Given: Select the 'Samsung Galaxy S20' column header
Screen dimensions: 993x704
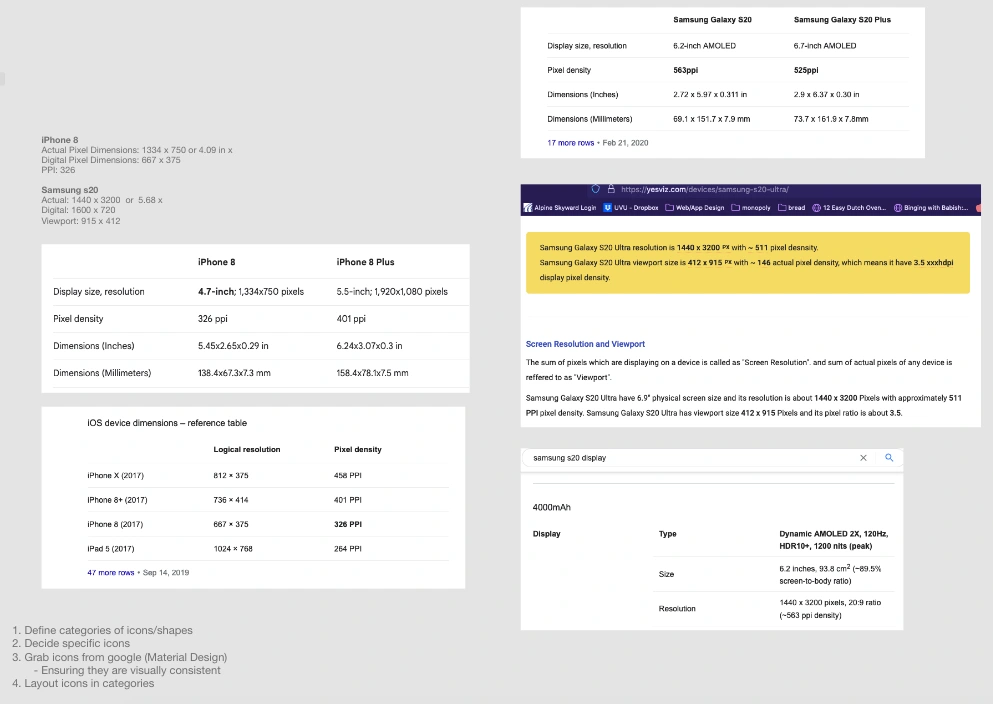Looking at the screenshot, I should click(x=712, y=20).
